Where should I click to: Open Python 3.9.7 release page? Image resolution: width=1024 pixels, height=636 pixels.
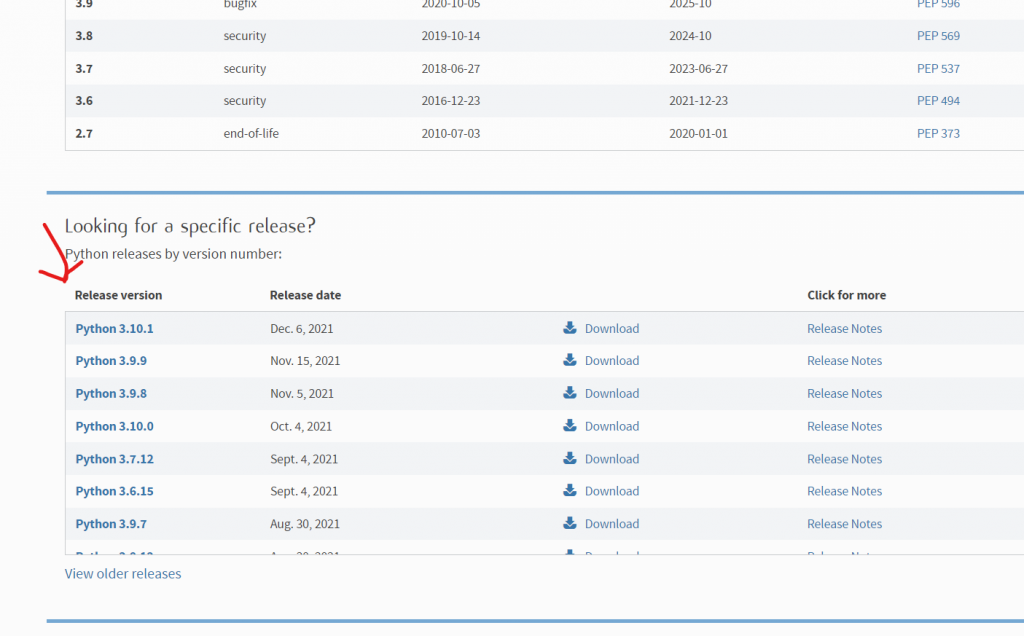(111, 524)
